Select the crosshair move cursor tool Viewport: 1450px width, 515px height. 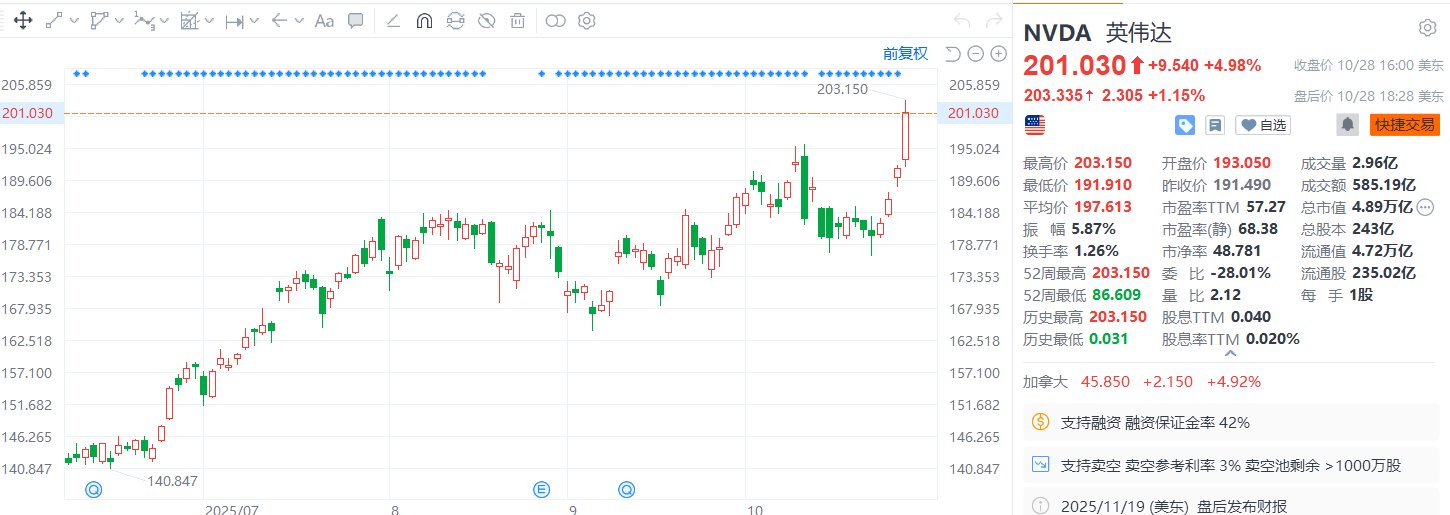click(x=21, y=20)
